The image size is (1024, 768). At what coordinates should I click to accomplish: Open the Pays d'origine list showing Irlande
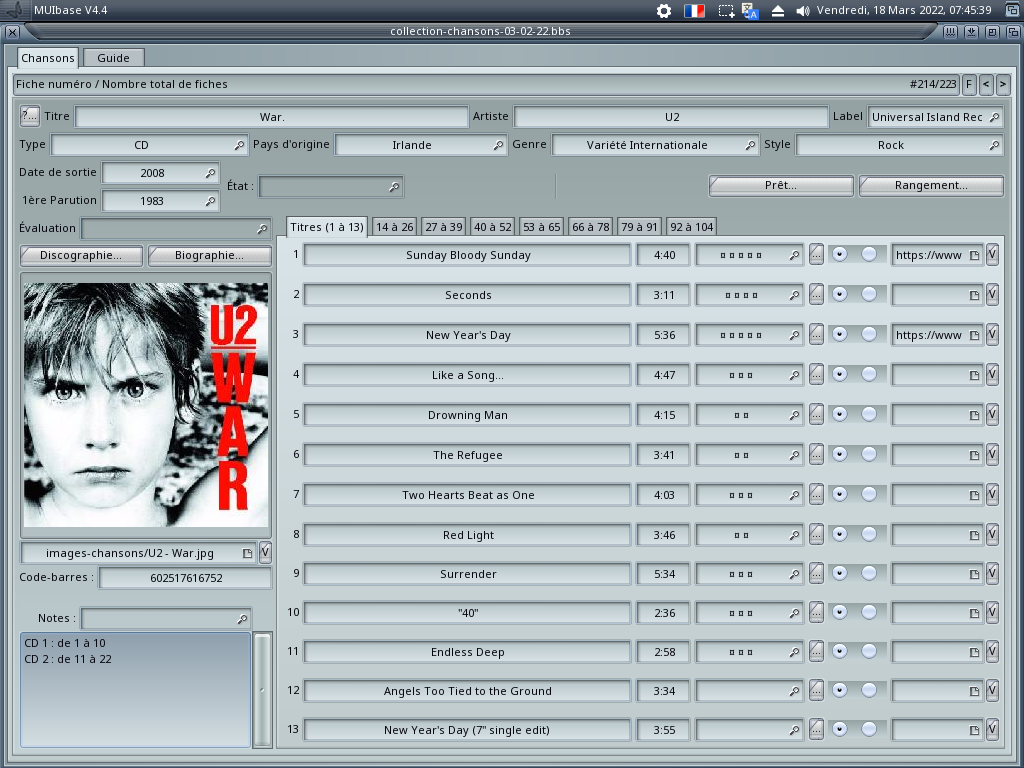(421, 145)
